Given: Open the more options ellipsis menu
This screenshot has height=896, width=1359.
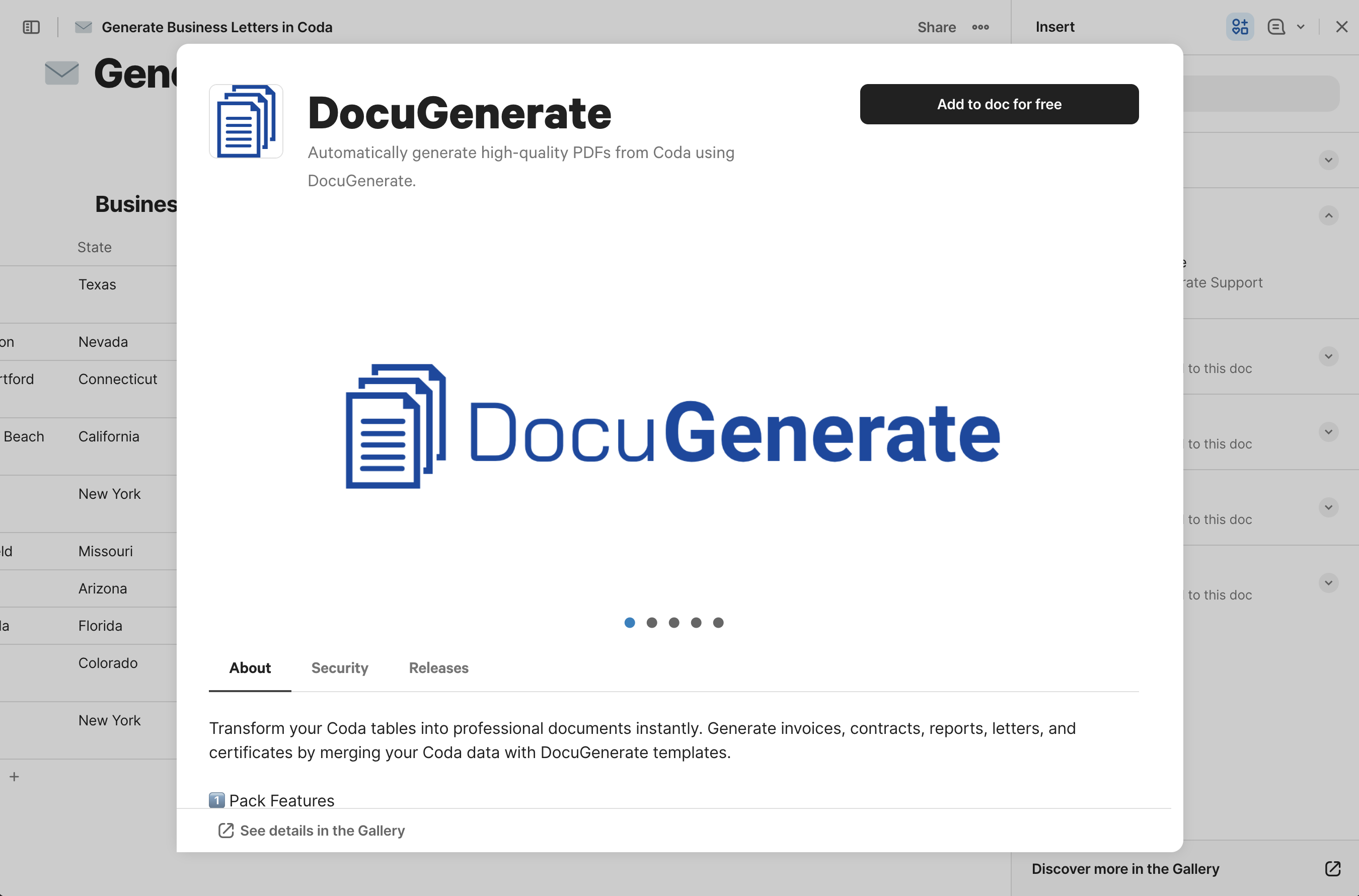Looking at the screenshot, I should coord(980,27).
